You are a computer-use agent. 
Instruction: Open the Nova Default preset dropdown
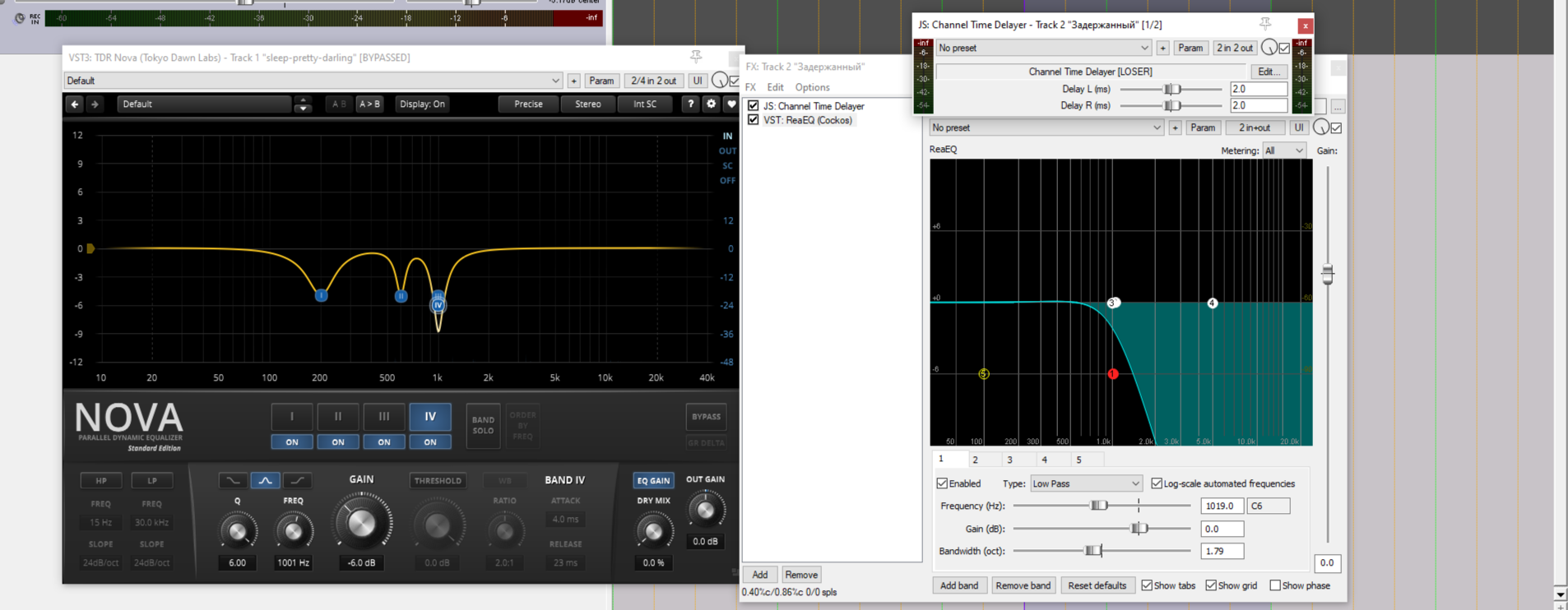click(x=313, y=81)
